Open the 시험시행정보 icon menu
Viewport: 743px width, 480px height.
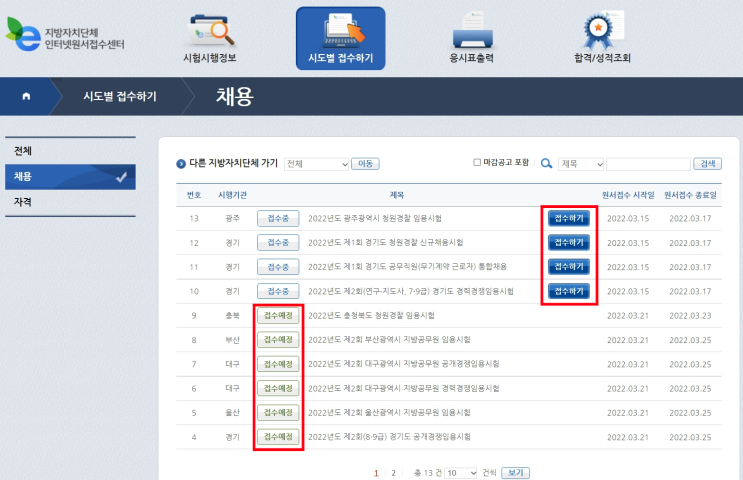tap(210, 39)
